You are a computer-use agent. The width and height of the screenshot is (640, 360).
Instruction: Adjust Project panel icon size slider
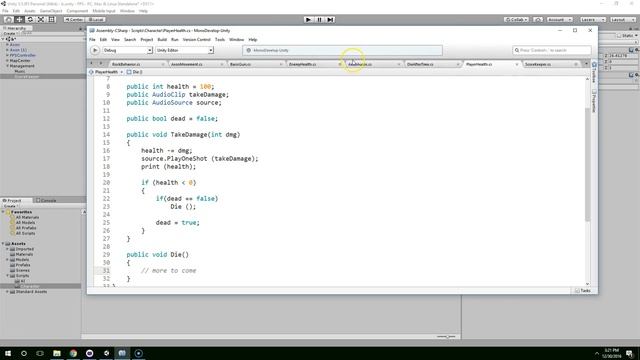(446, 337)
